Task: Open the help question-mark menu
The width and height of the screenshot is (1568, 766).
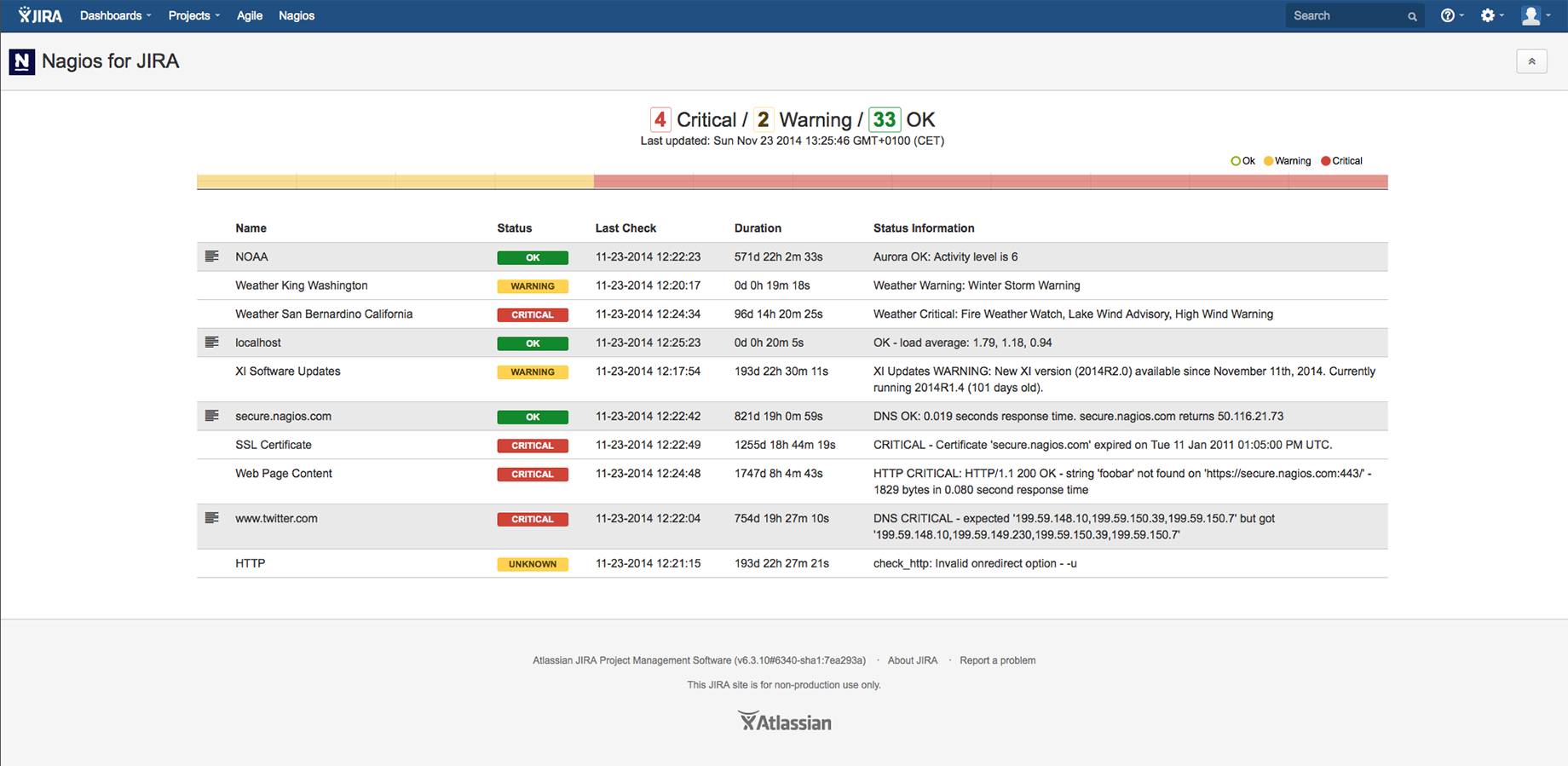Action: coord(1452,15)
